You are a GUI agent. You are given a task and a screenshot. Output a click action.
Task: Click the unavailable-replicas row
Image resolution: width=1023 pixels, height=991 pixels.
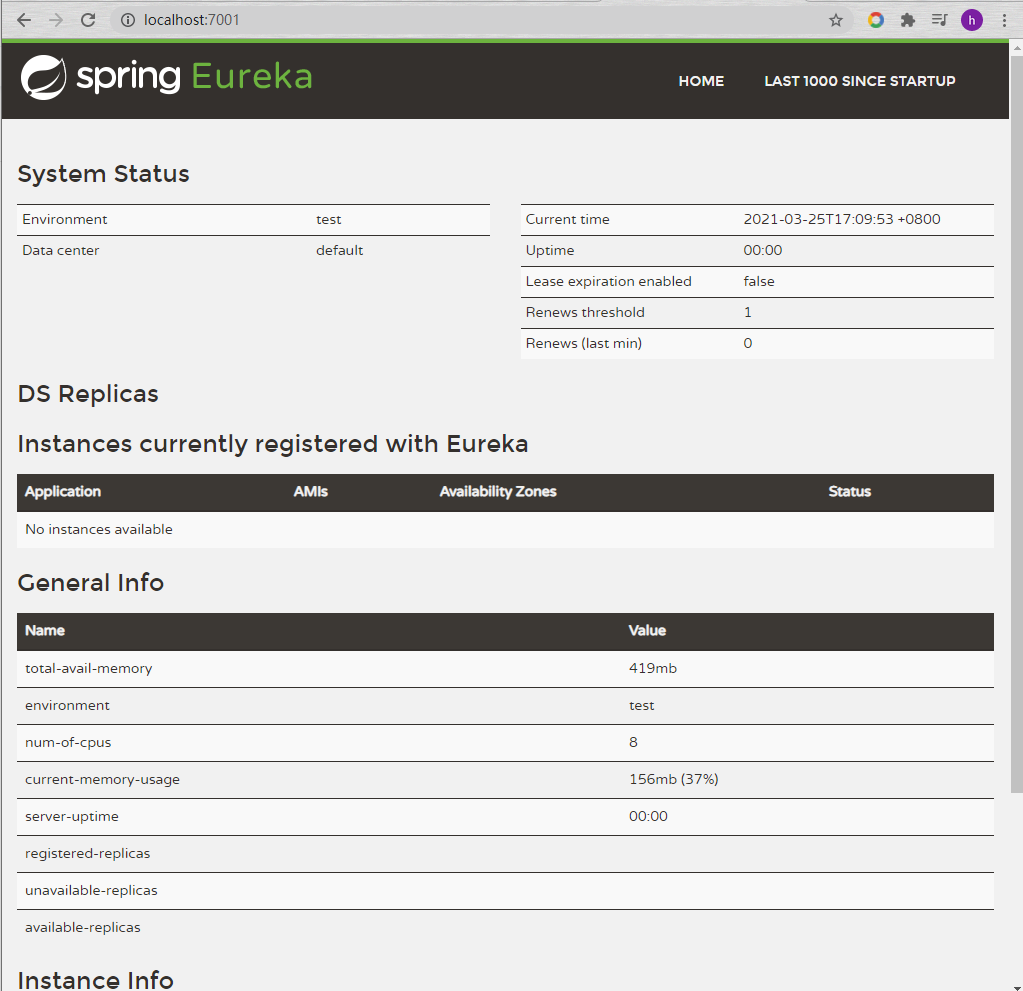[x=505, y=891]
